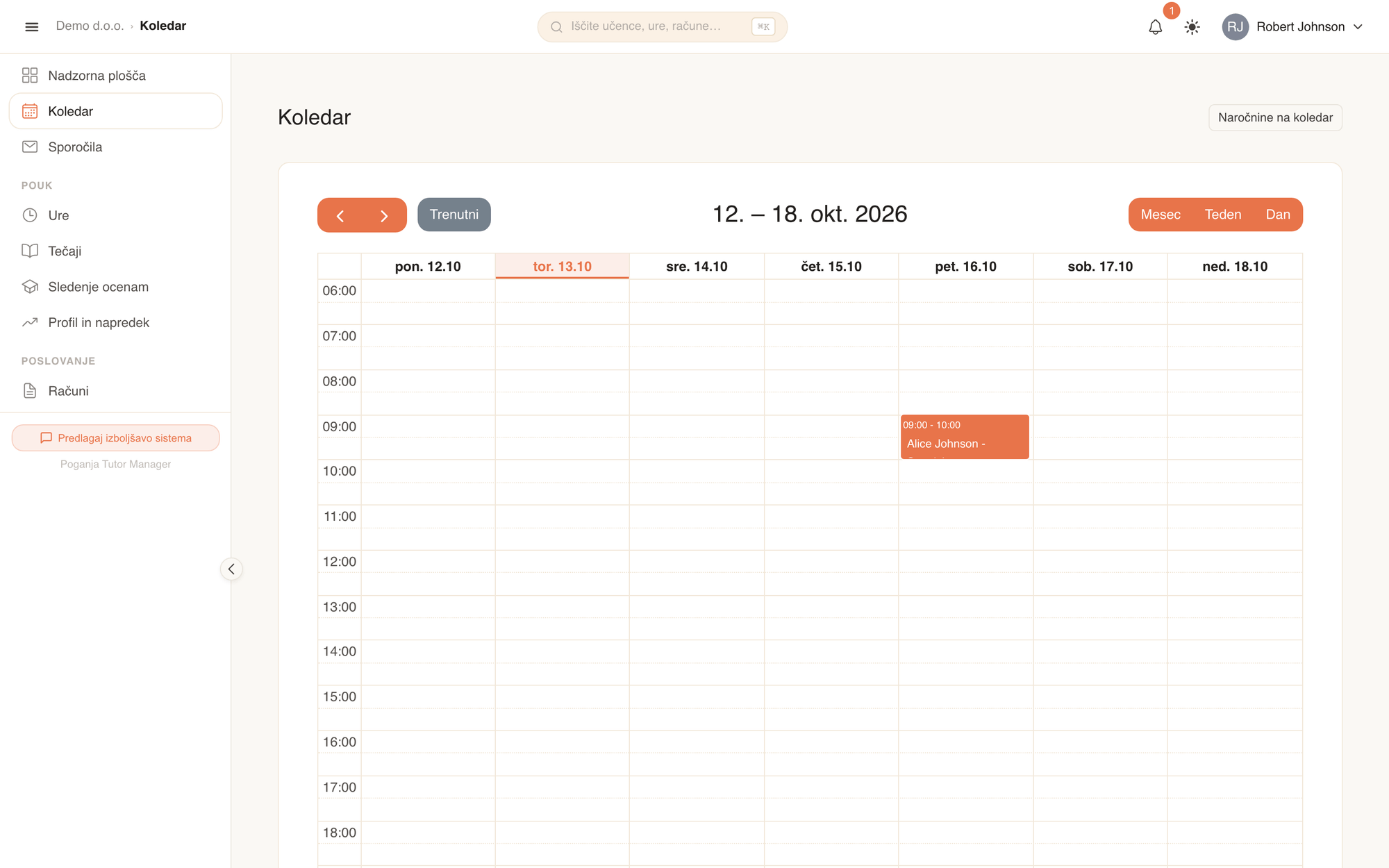The width and height of the screenshot is (1389, 868).
Task: Switch to Dan day view
Action: (x=1278, y=215)
